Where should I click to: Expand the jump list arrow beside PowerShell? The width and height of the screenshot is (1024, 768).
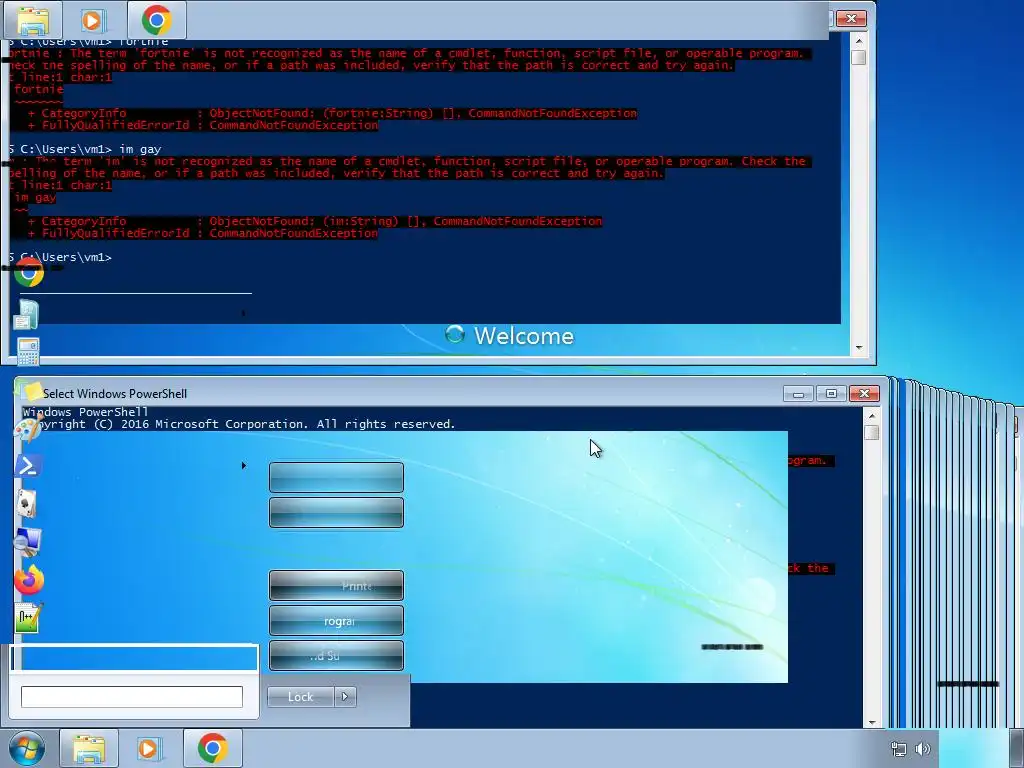point(244,466)
